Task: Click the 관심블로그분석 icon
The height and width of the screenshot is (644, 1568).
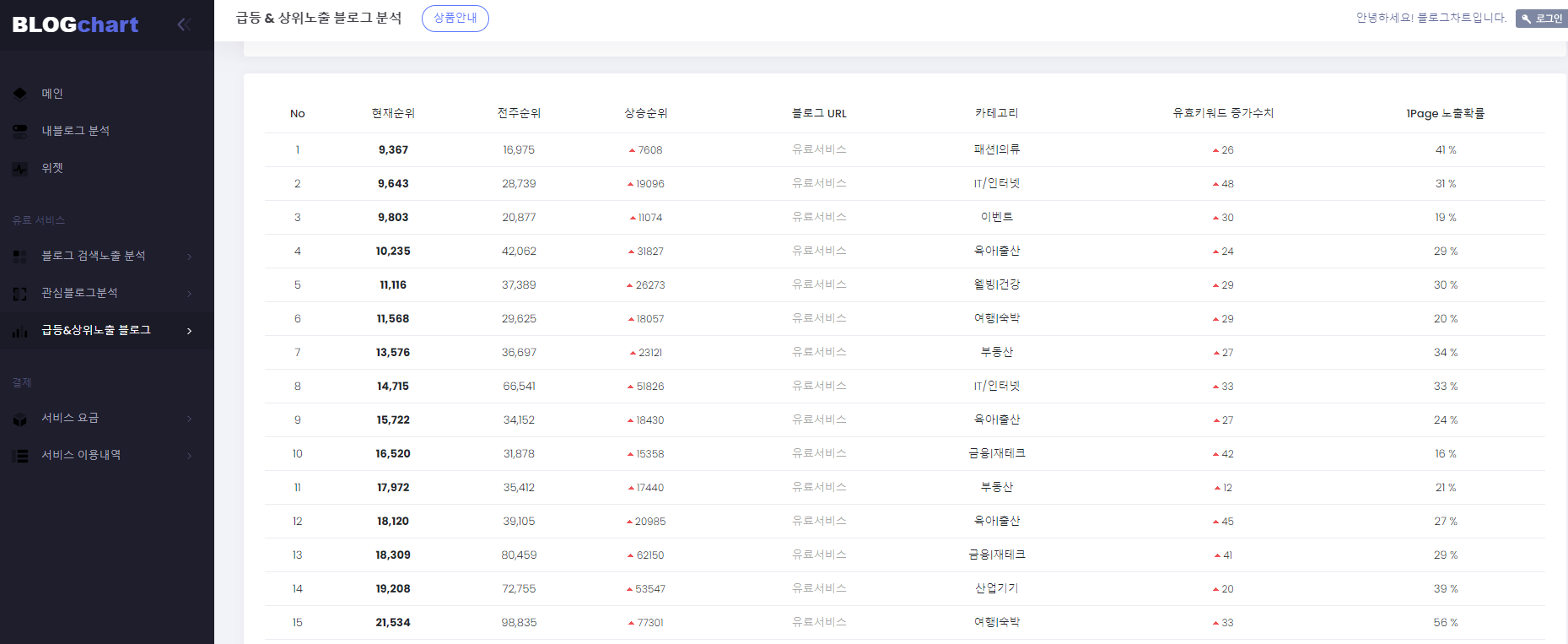Action: click(x=20, y=293)
